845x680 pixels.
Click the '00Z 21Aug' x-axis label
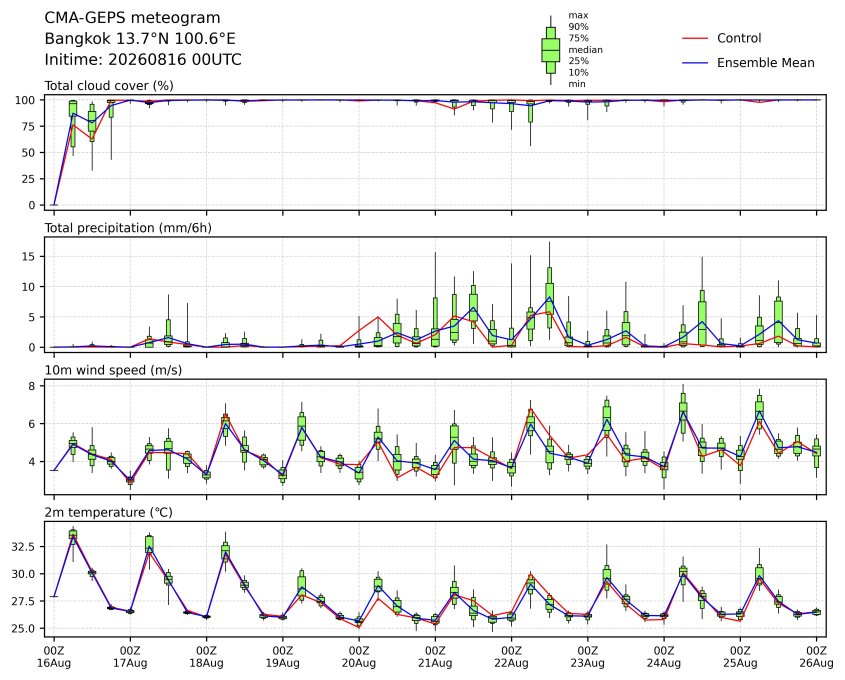tap(435, 657)
